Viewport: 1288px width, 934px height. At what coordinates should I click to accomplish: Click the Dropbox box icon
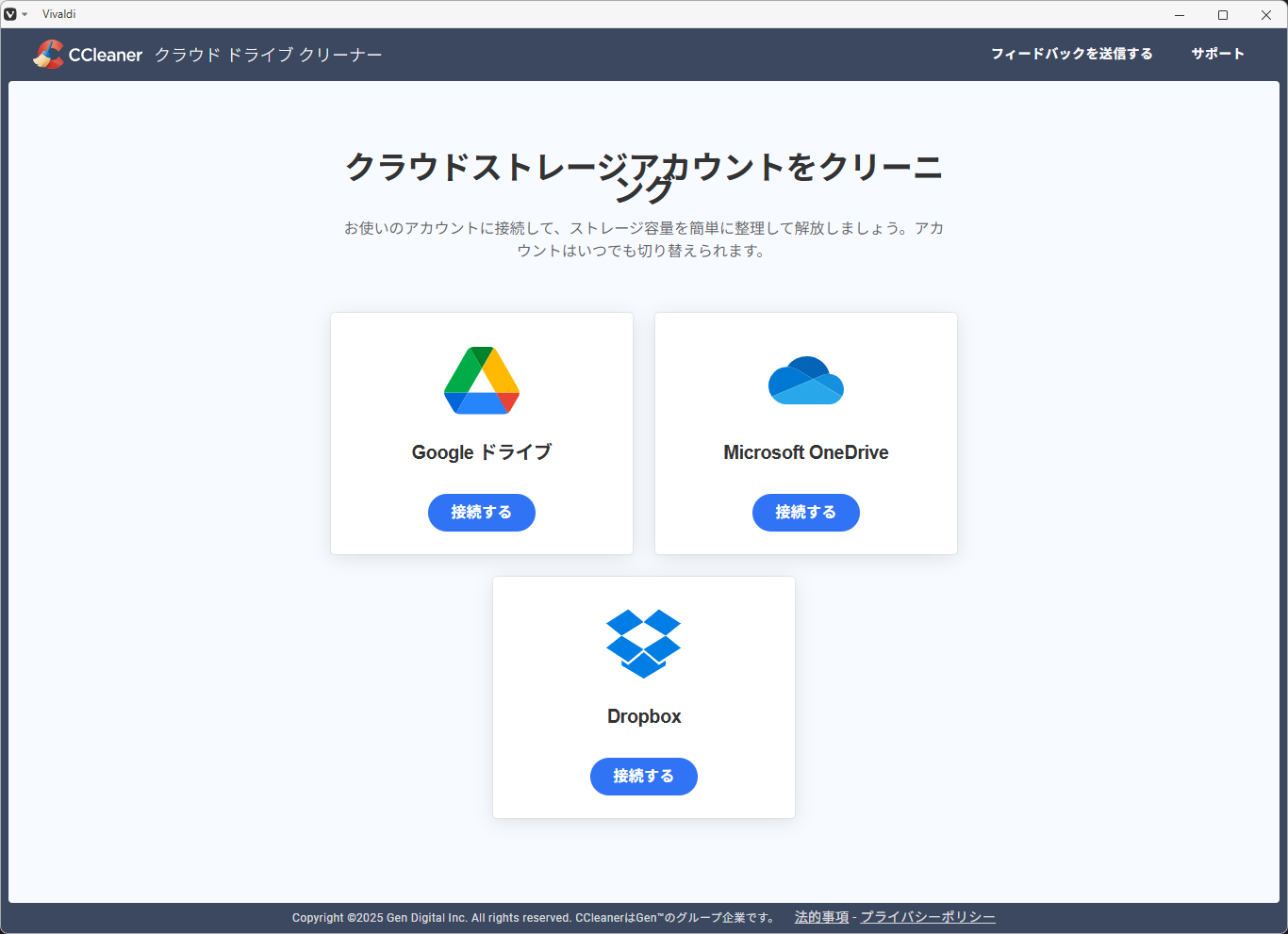coord(644,644)
